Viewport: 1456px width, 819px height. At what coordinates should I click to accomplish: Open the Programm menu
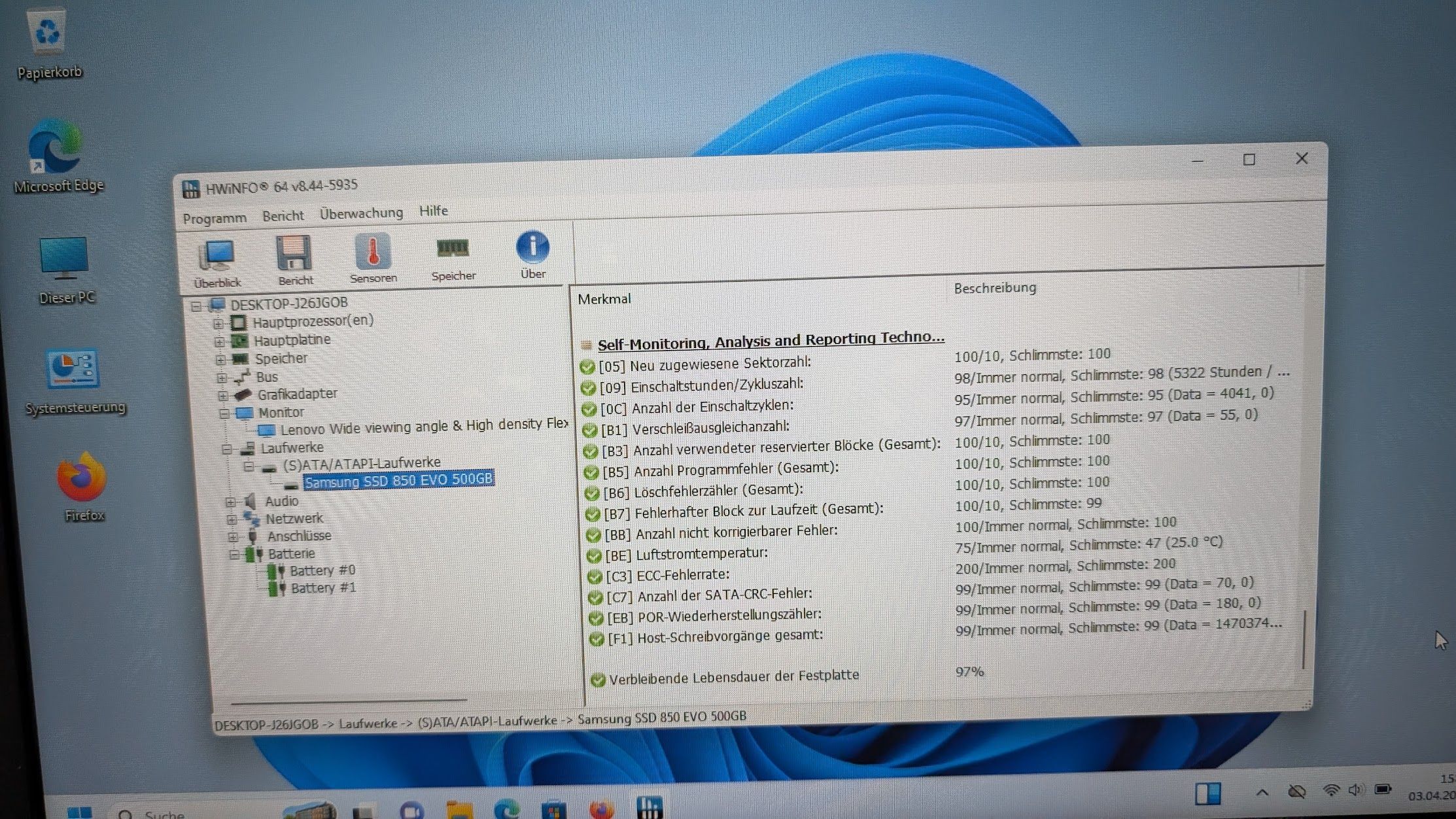point(215,218)
